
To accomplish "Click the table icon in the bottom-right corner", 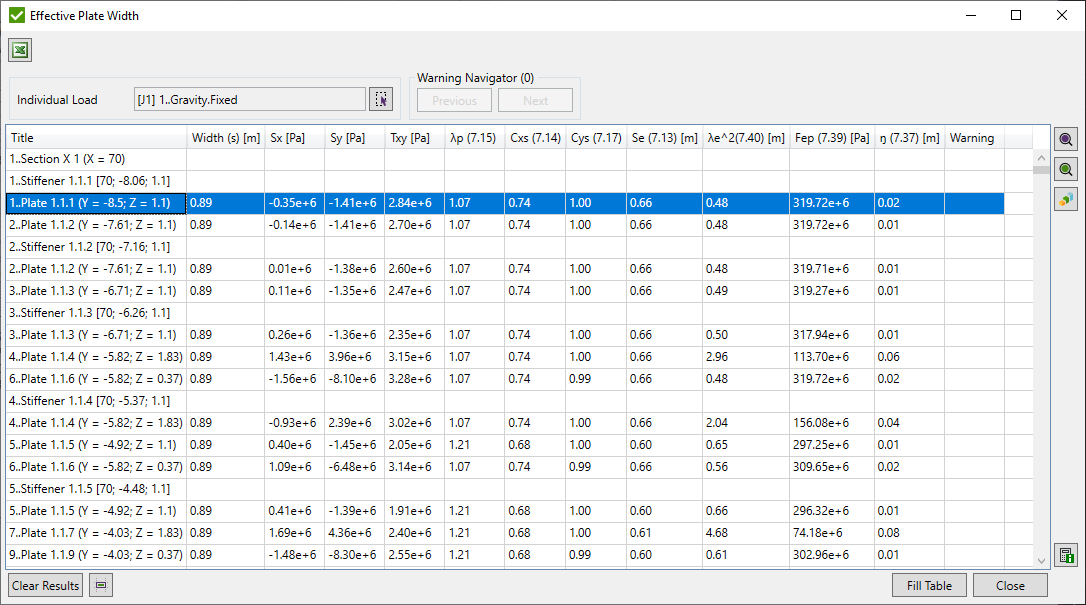I will [1065, 555].
